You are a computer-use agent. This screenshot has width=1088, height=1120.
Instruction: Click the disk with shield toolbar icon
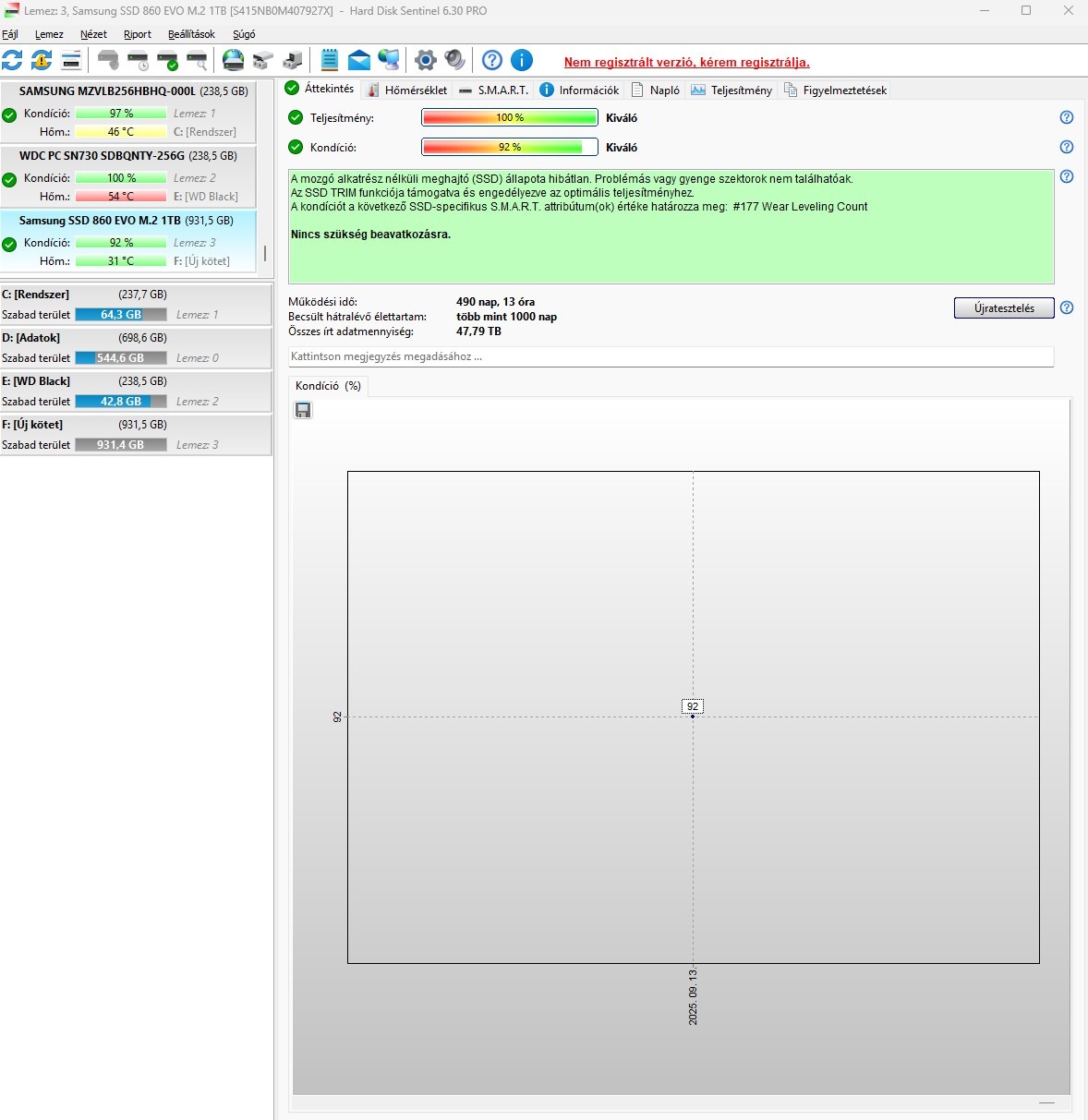coord(109,61)
